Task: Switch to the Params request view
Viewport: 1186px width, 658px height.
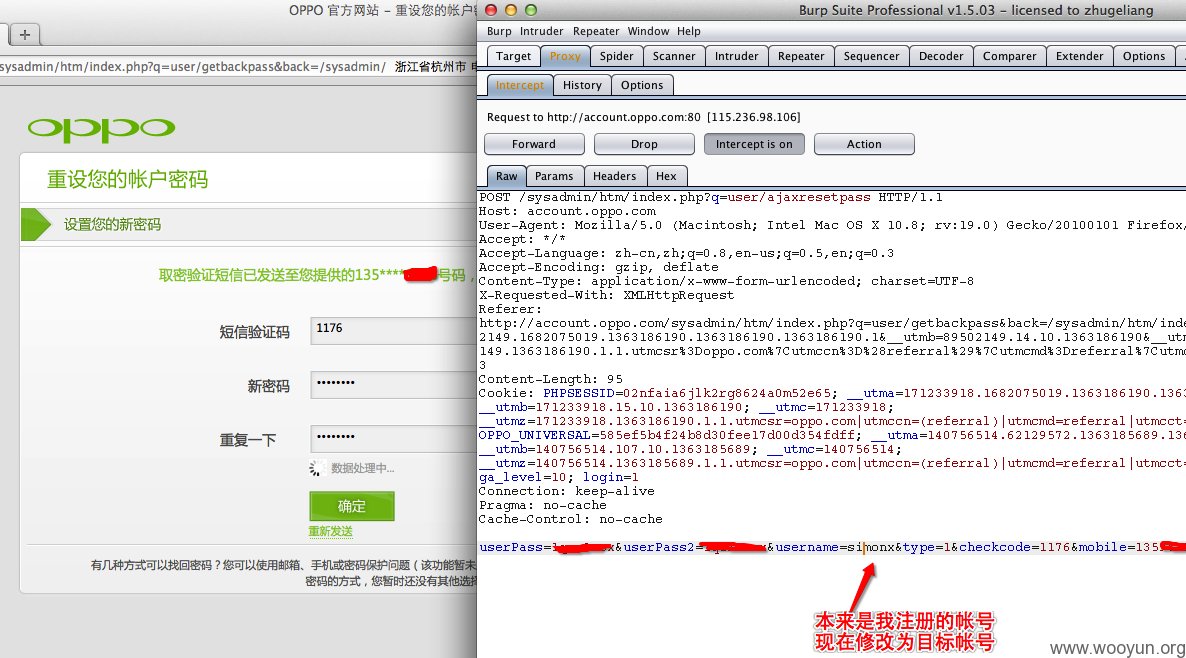Action: [x=554, y=175]
